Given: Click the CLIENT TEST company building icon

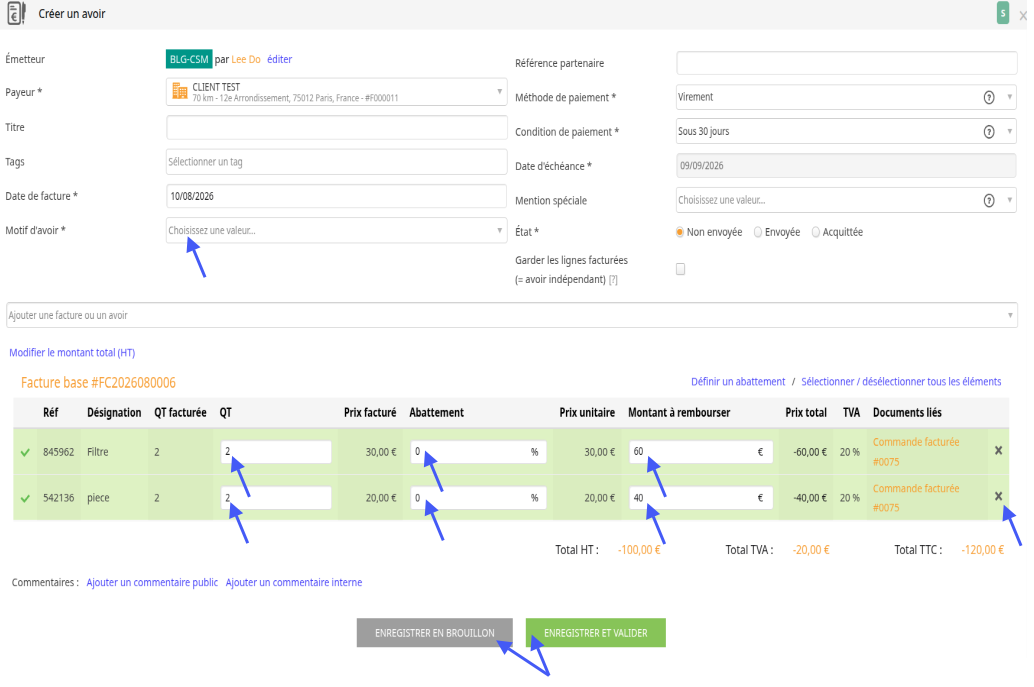Looking at the screenshot, I should pos(179,91).
